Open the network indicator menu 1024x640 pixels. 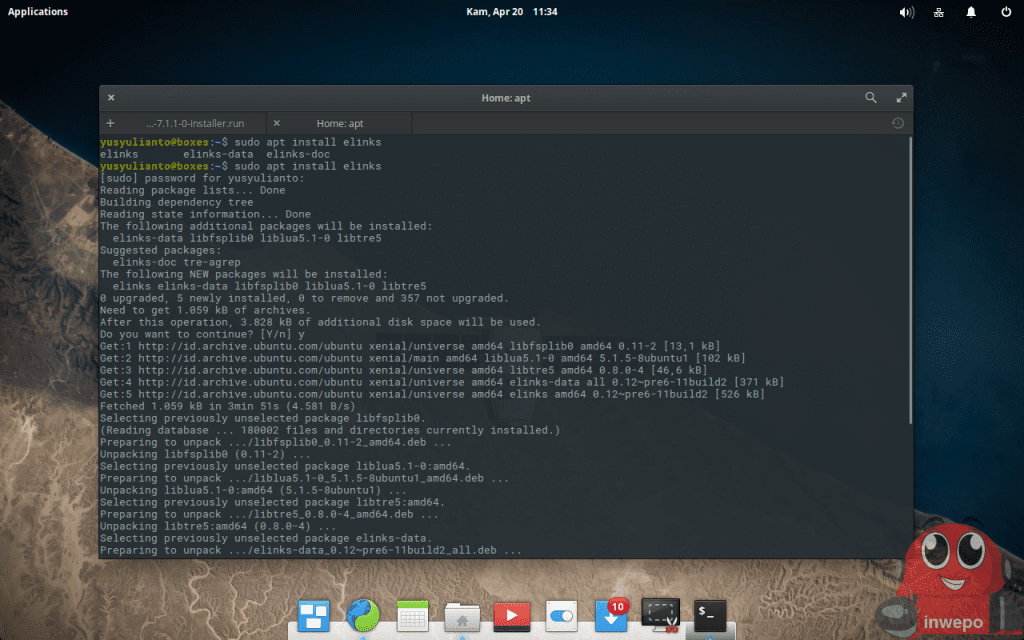click(939, 12)
